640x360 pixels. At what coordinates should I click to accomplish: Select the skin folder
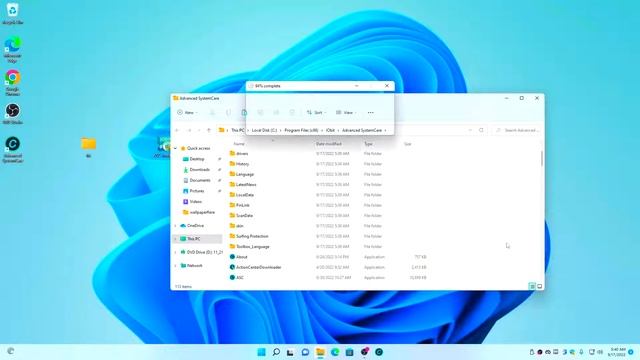tap(240, 226)
